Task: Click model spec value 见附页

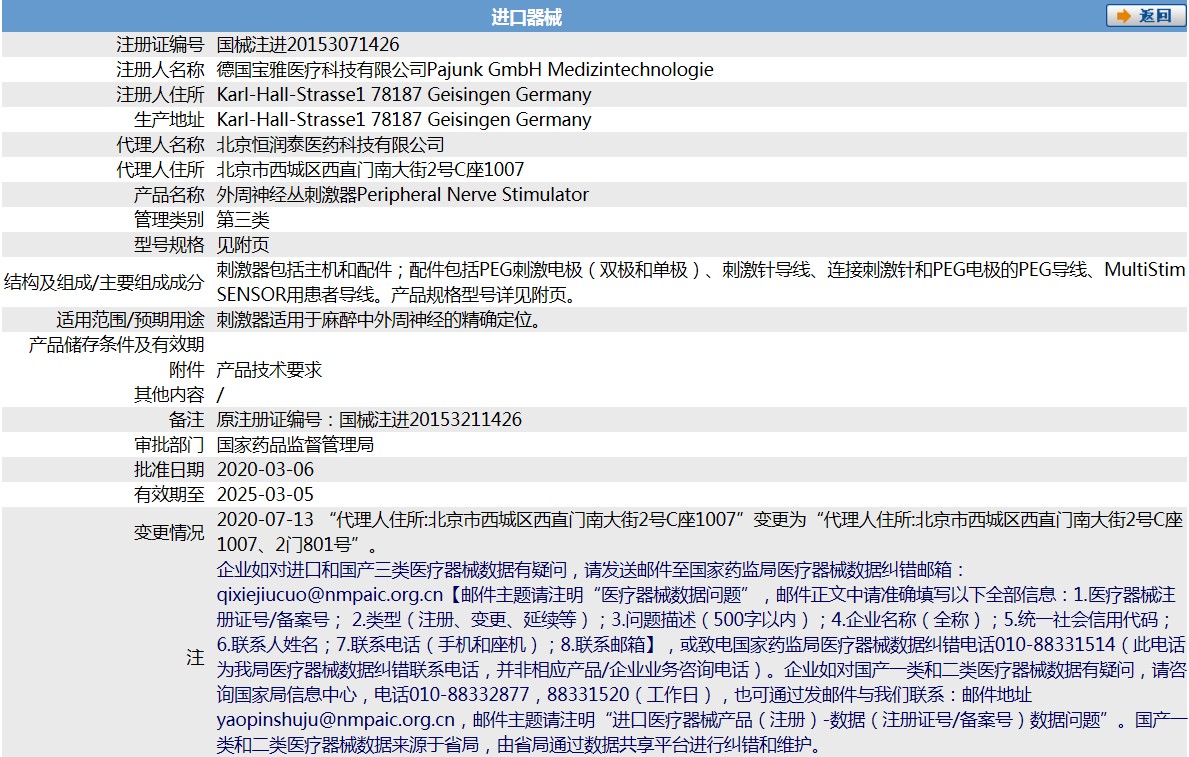Action: coord(243,245)
